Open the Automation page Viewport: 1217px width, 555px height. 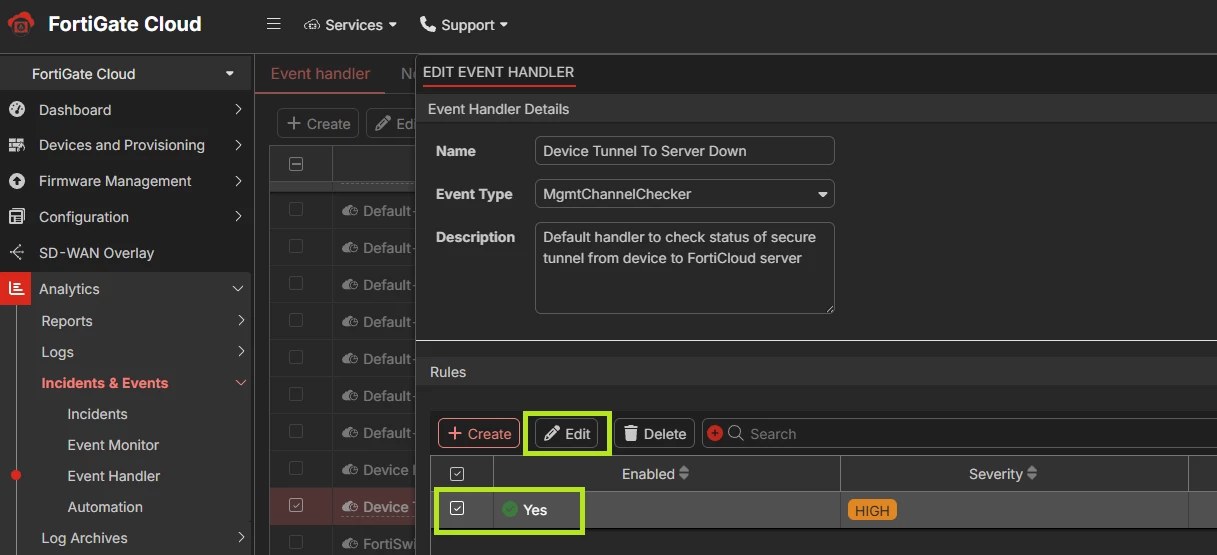pyautogui.click(x=105, y=507)
